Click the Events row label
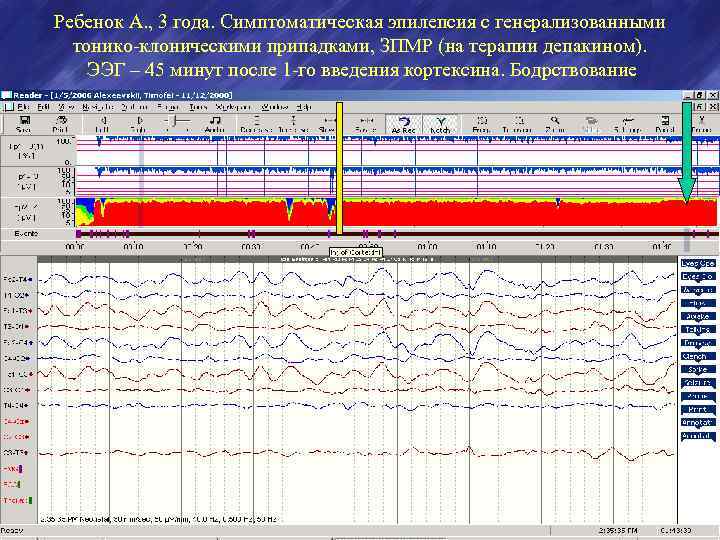 point(26,234)
